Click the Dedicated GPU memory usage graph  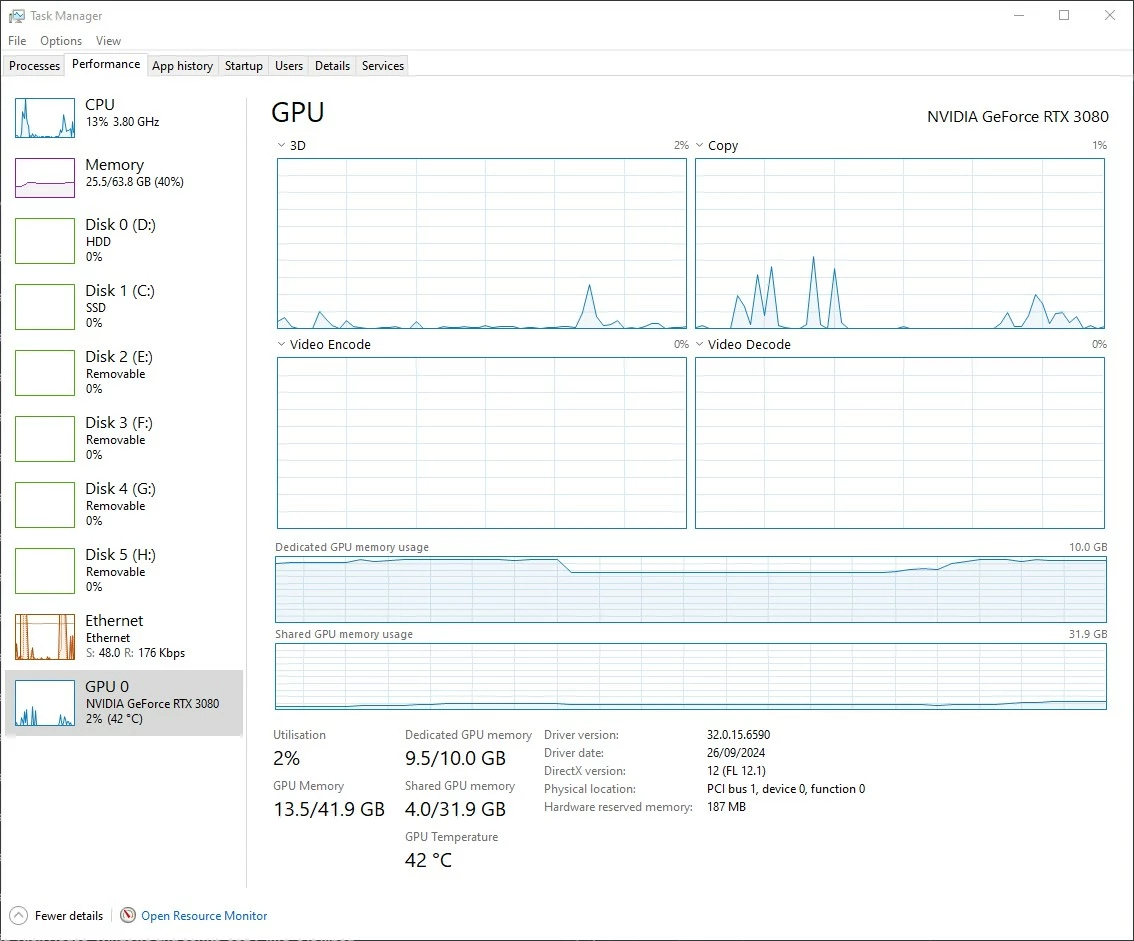pyautogui.click(x=691, y=589)
